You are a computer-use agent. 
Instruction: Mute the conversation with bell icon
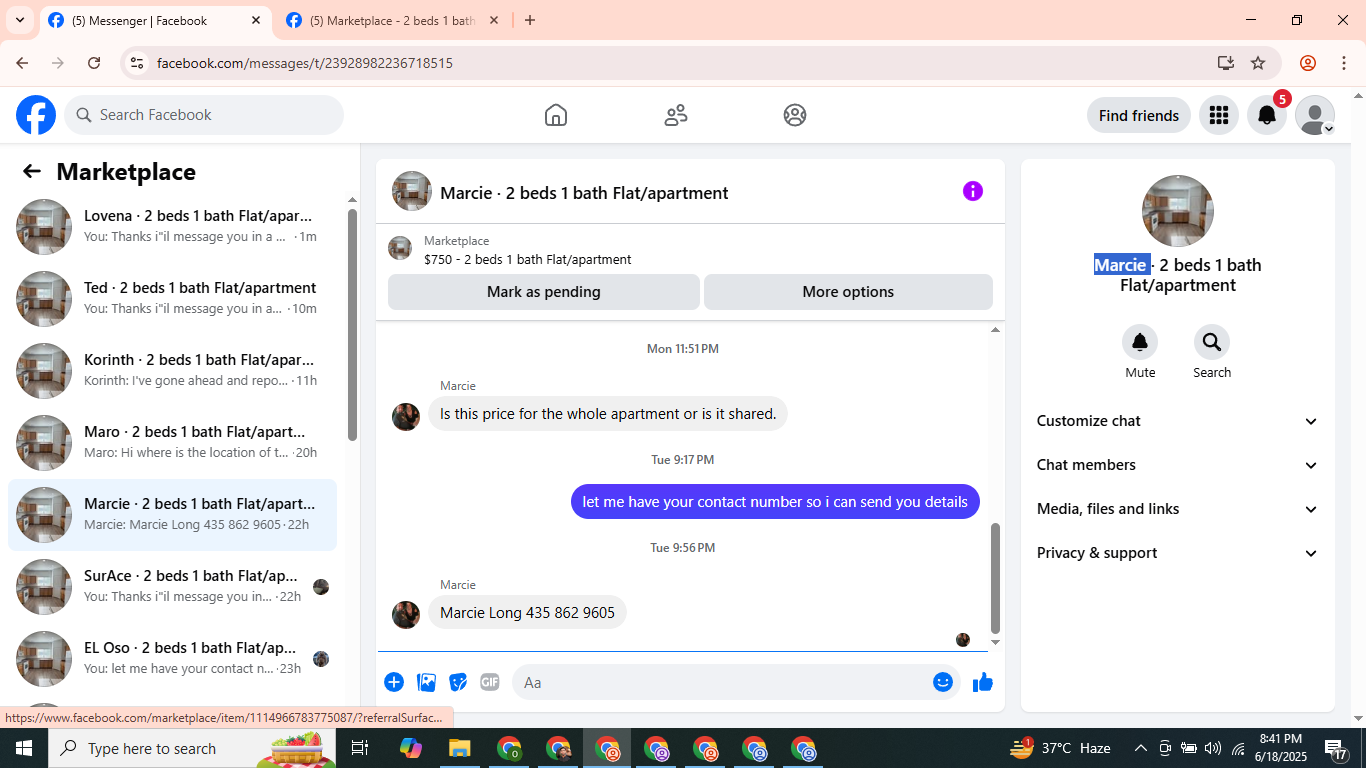click(x=1140, y=343)
